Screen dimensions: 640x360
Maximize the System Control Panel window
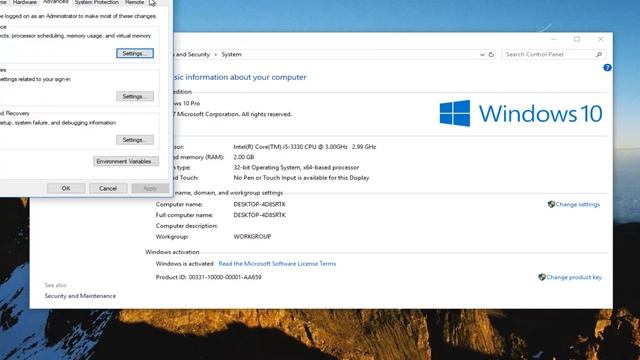(x=577, y=39)
